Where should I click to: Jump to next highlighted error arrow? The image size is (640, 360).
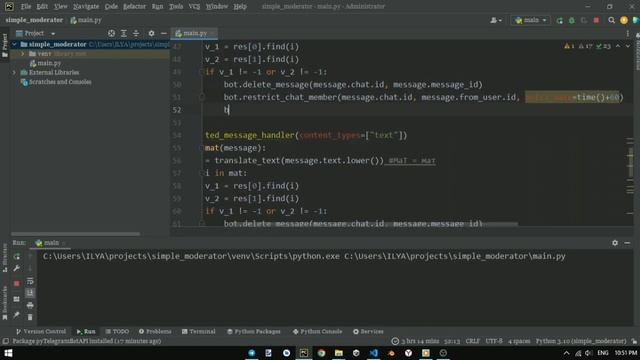pyautogui.click(x=628, y=46)
